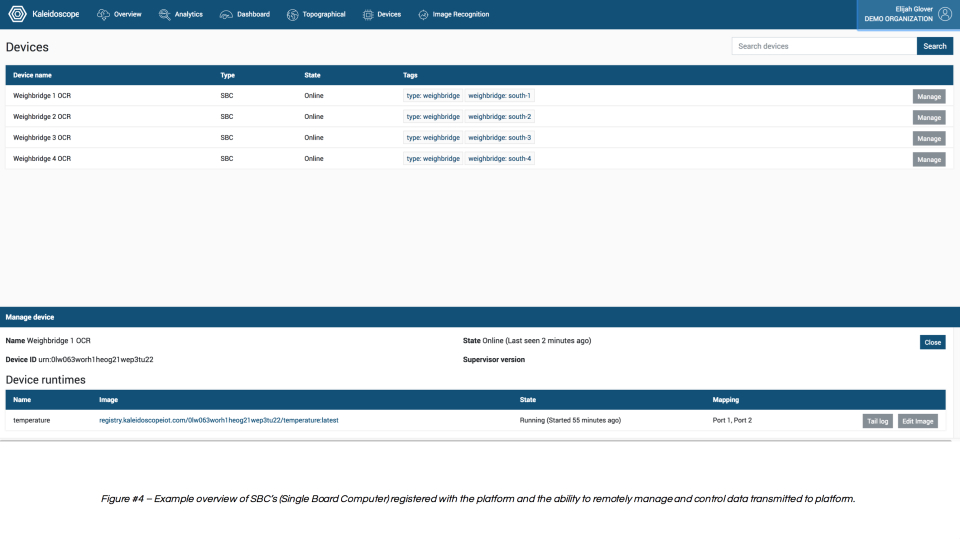
Task: Click the State column header in Devices table
Action: [x=312, y=75]
